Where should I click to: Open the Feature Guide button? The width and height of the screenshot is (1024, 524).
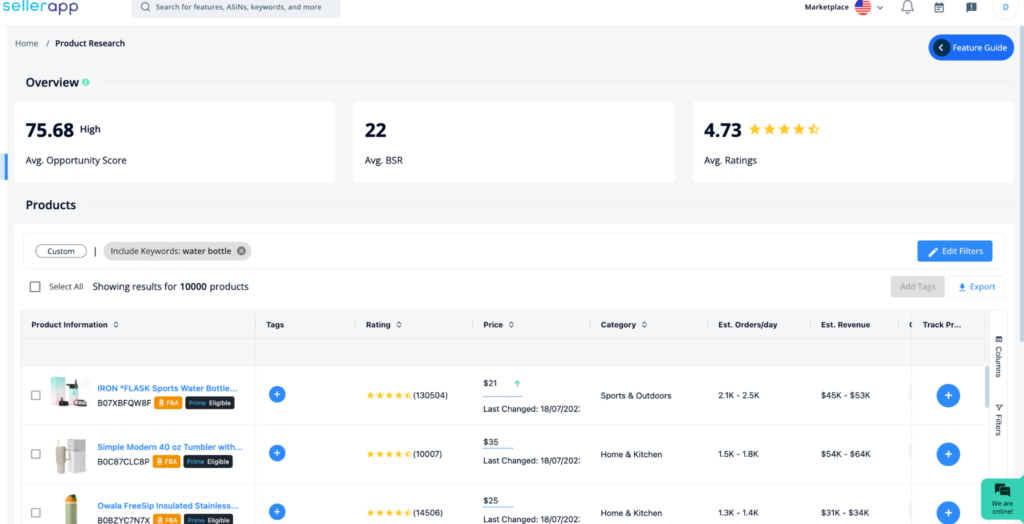(x=972, y=48)
